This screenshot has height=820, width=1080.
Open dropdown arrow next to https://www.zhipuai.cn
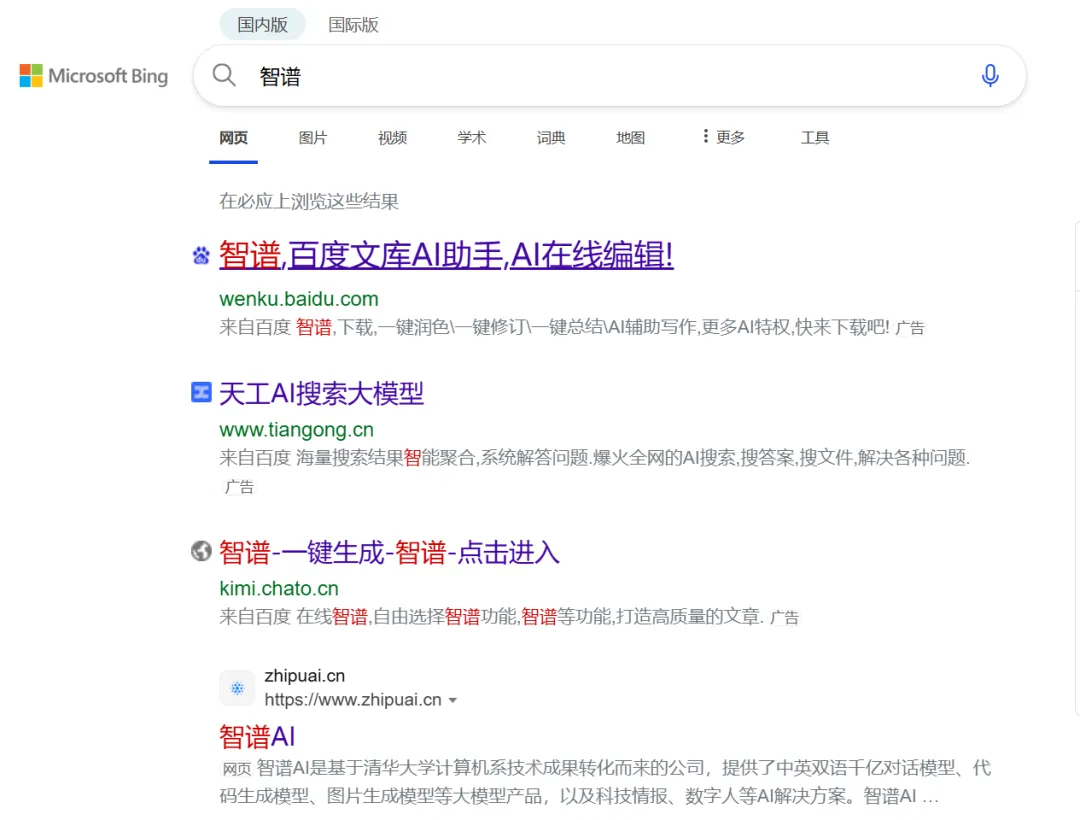(x=453, y=700)
